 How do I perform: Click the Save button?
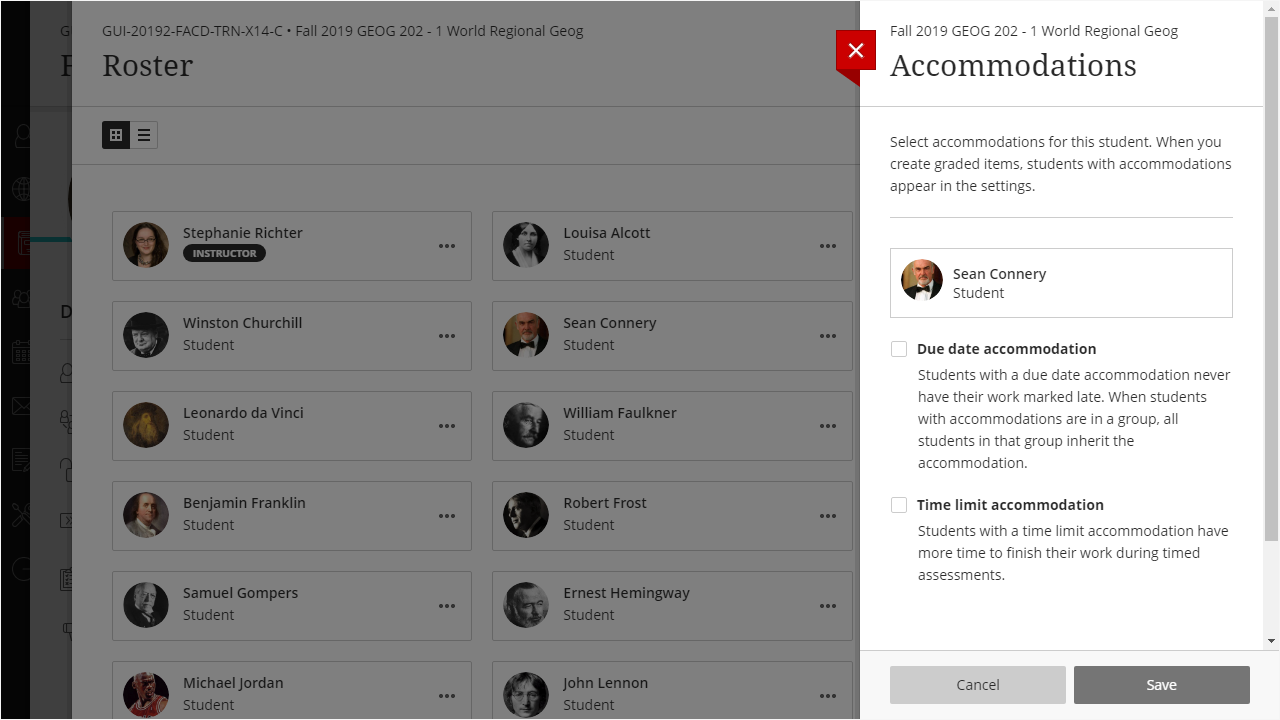(1161, 685)
